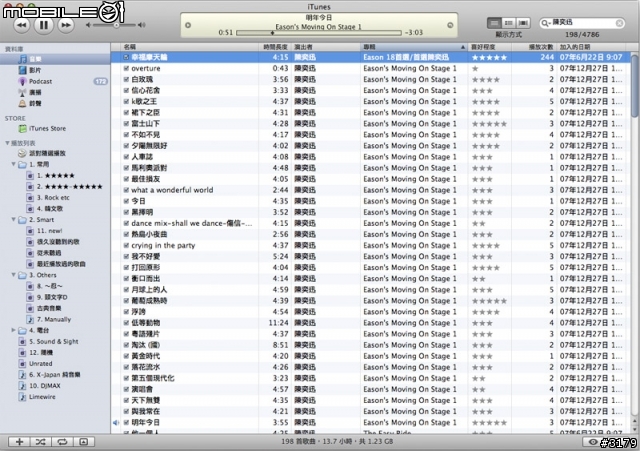Sort by the artist column header
The image size is (640, 451).
[x=326, y=47]
